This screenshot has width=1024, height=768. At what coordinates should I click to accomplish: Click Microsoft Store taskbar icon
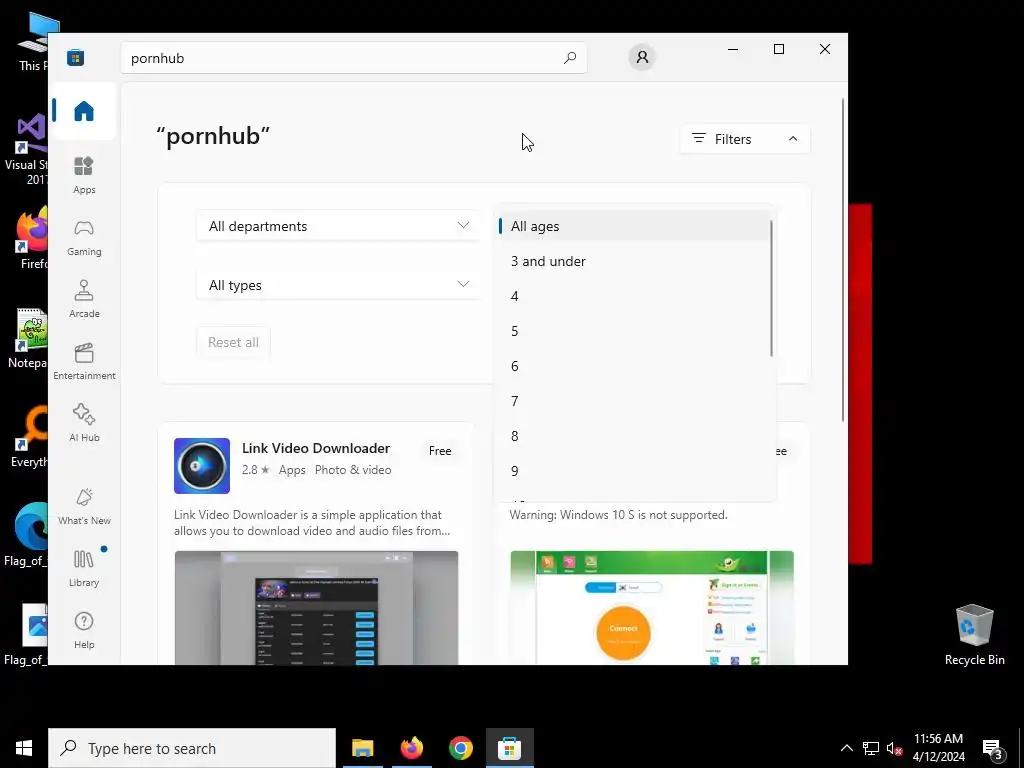coord(509,748)
